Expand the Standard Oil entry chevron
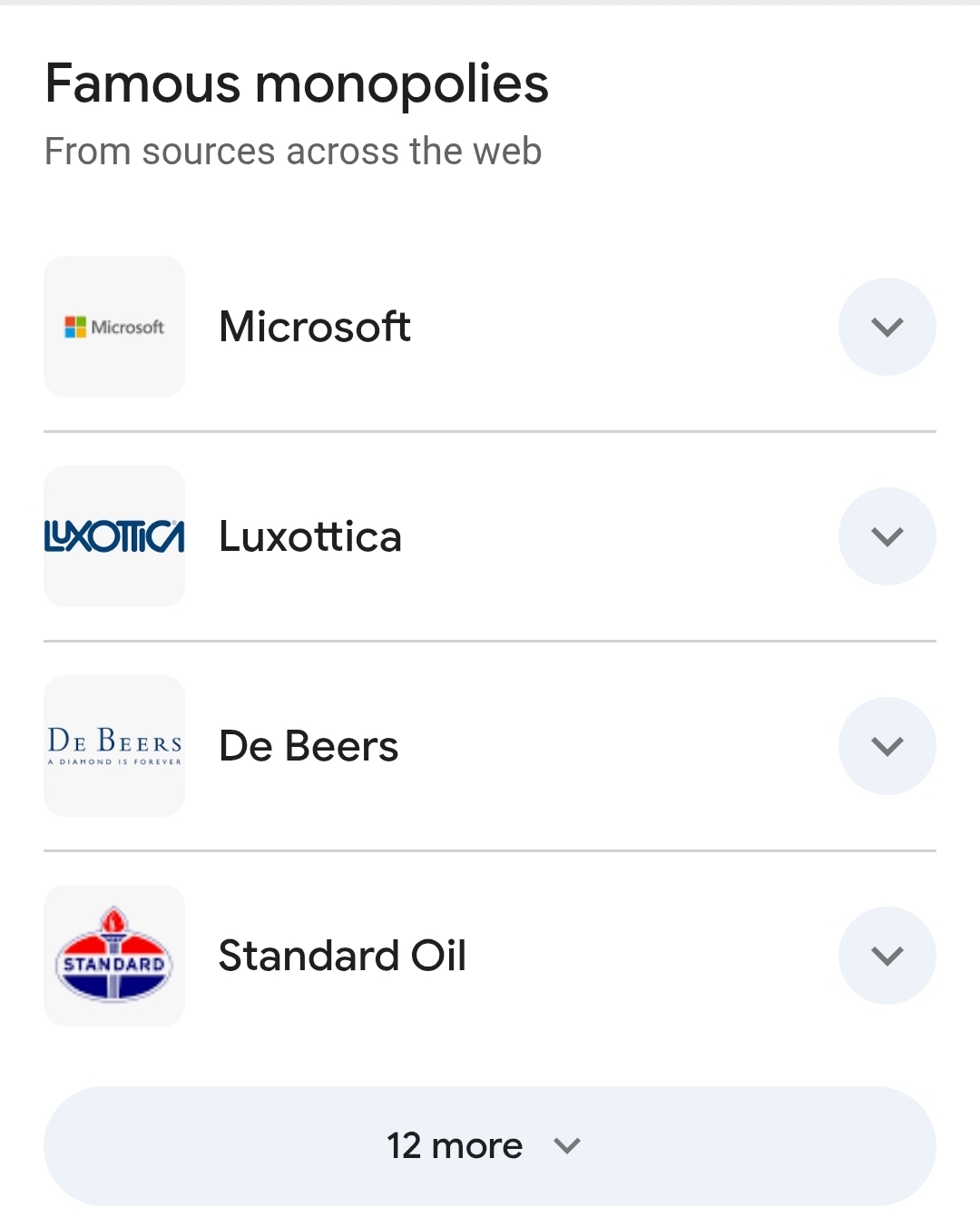Image resolution: width=980 pixels, height=1227 pixels. point(887,956)
